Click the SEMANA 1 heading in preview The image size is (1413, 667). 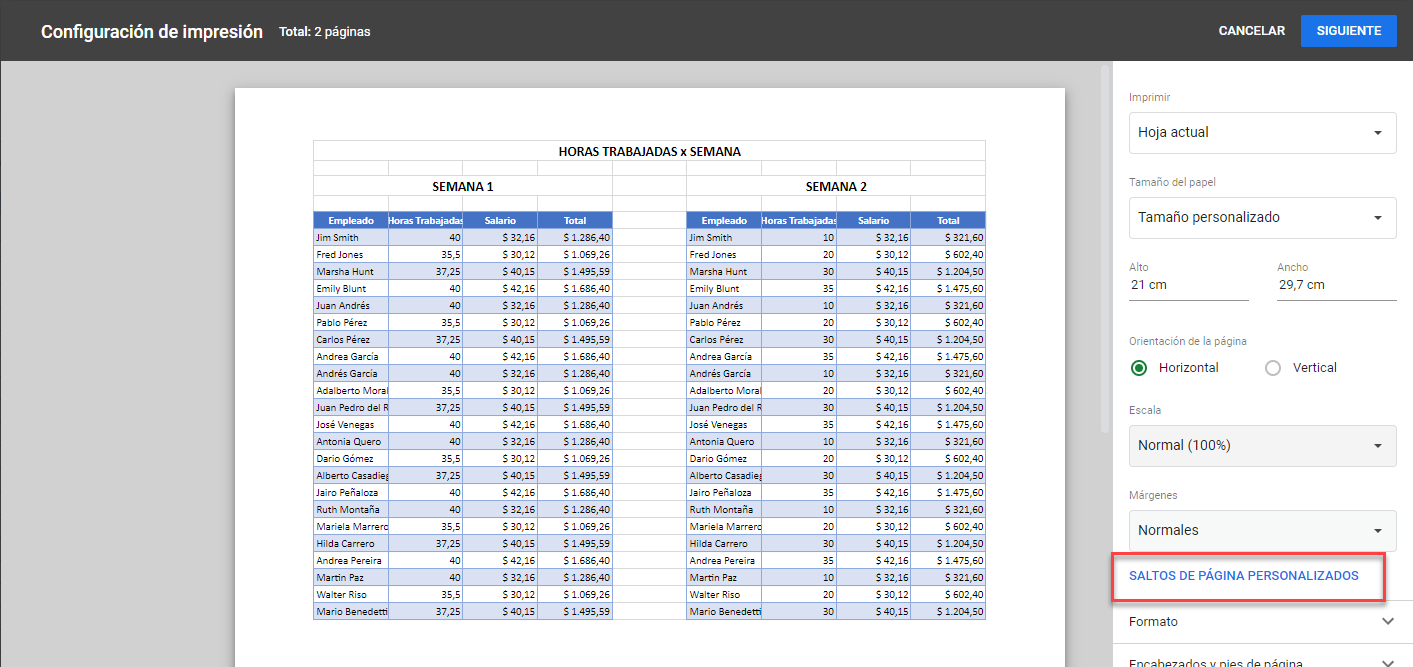click(462, 186)
